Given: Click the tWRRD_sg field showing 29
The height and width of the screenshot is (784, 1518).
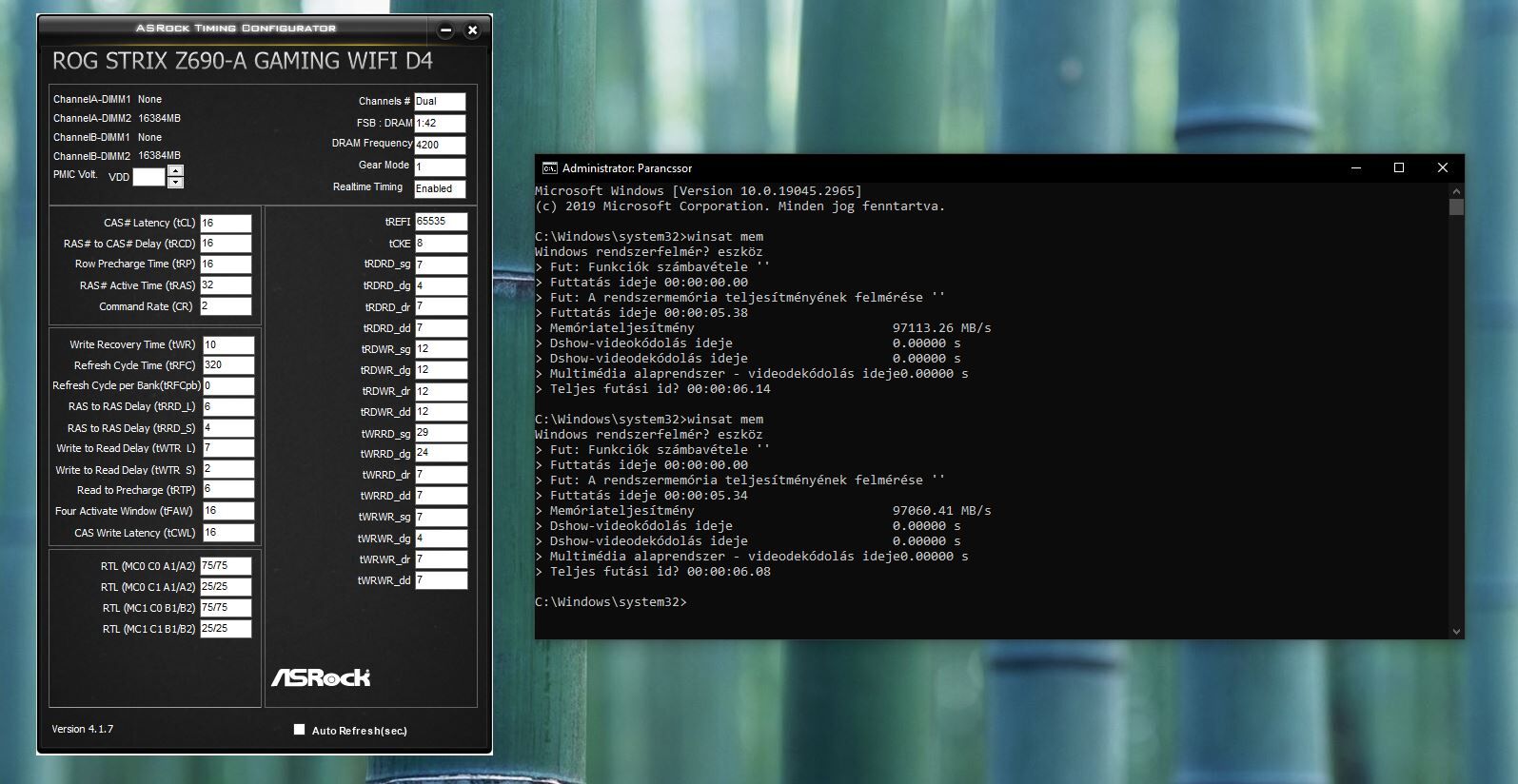Looking at the screenshot, I should (x=441, y=433).
